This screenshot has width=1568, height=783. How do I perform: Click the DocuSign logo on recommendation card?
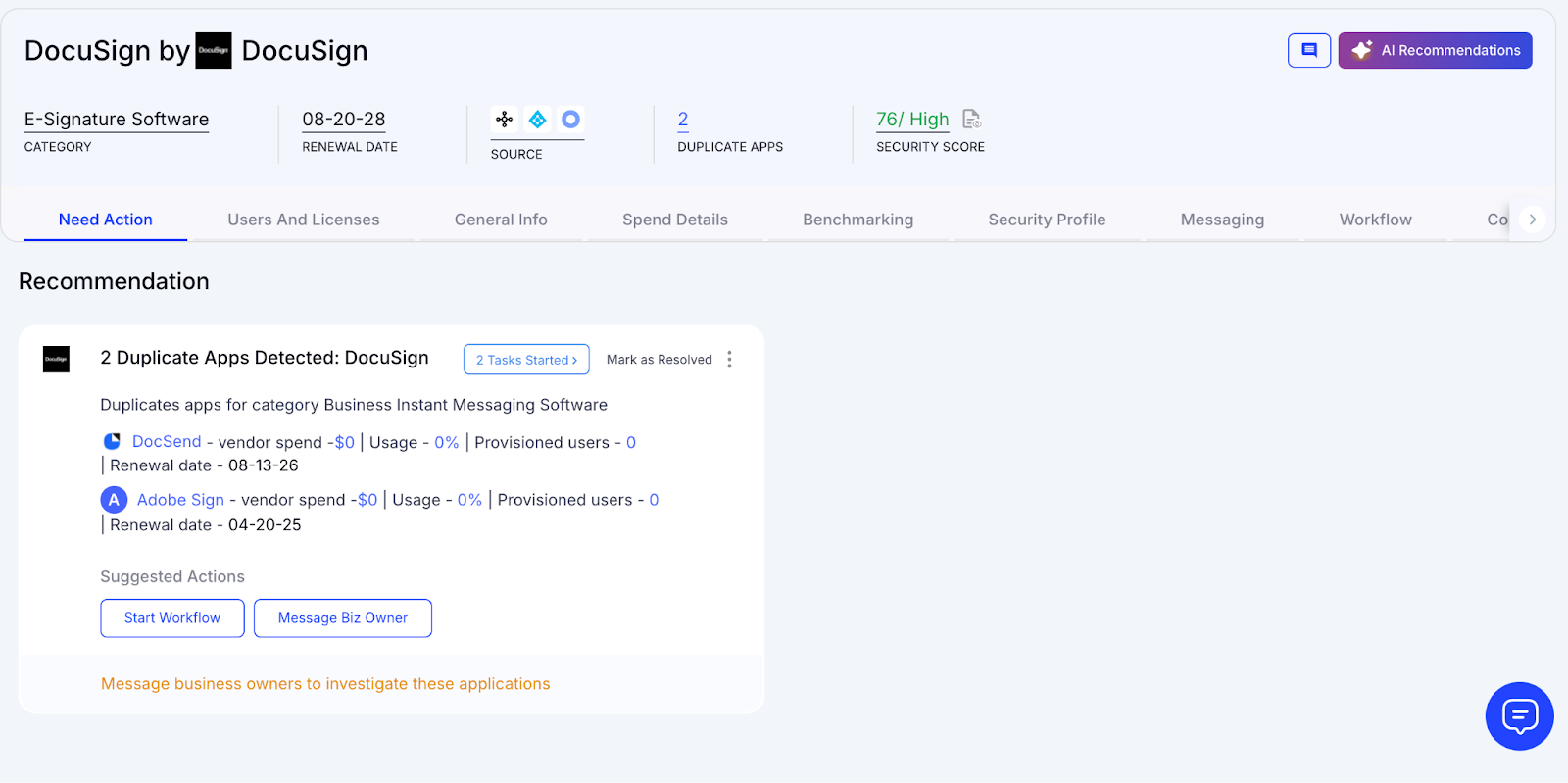coord(57,359)
